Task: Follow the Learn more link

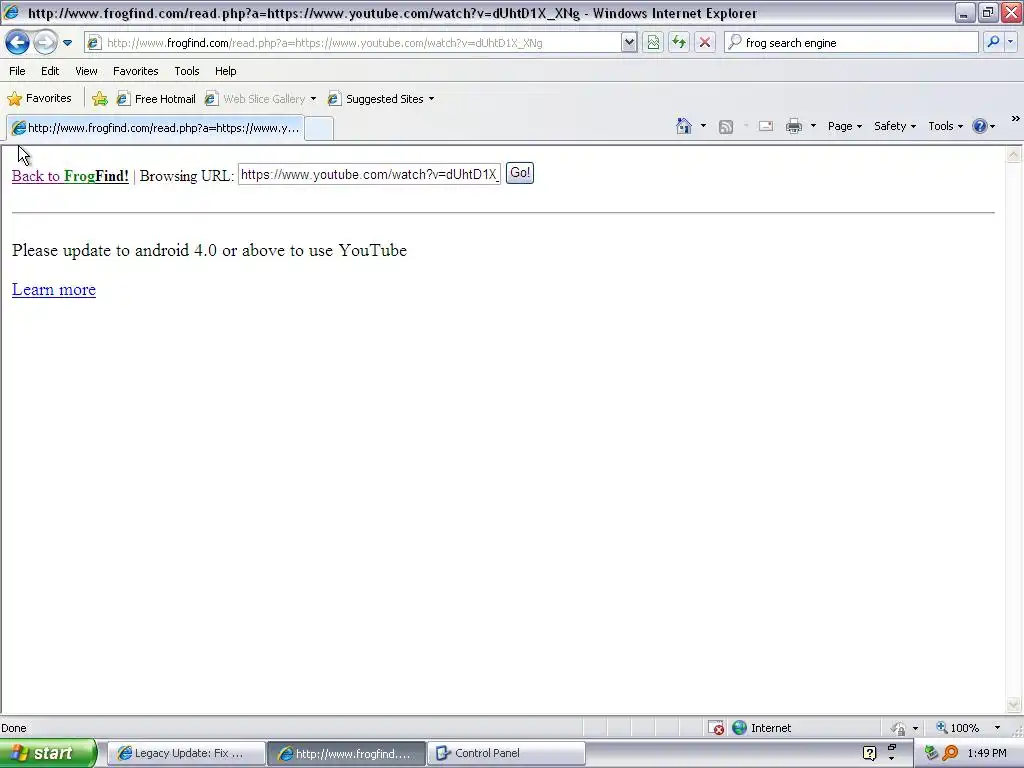Action: (54, 289)
